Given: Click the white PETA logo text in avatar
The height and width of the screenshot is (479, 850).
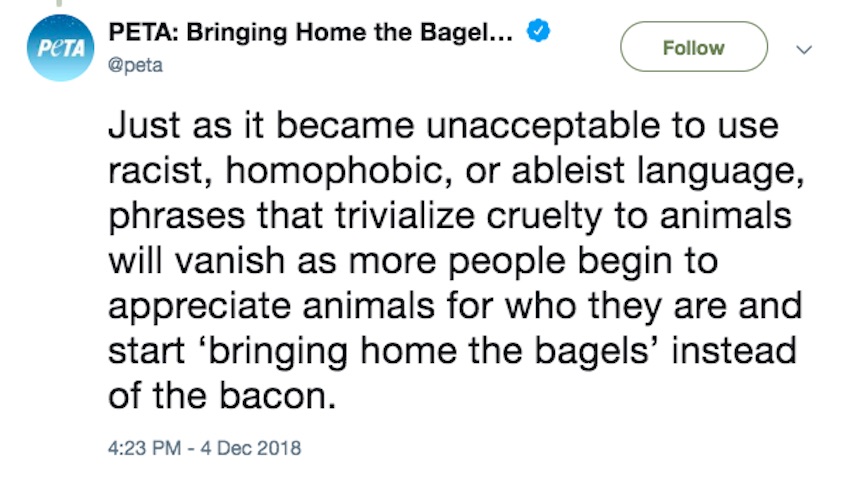Looking at the screenshot, I should [61, 49].
